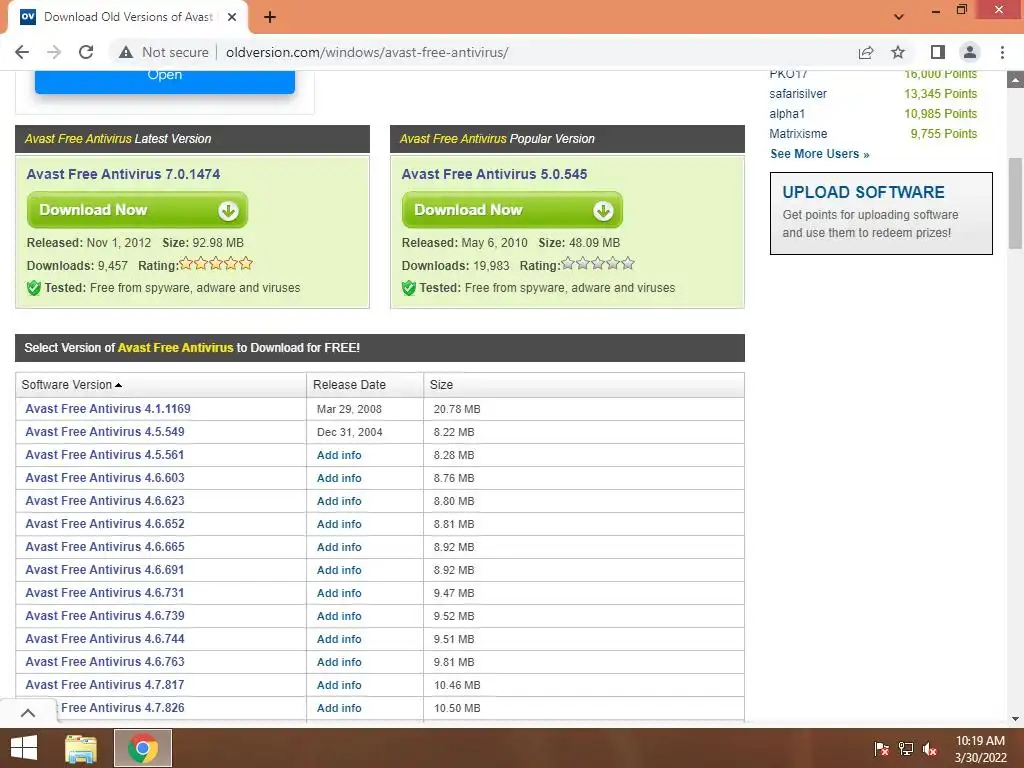Image resolution: width=1024 pixels, height=768 pixels.
Task: Rate the 5.0.545 version with stars
Action: click(598, 264)
